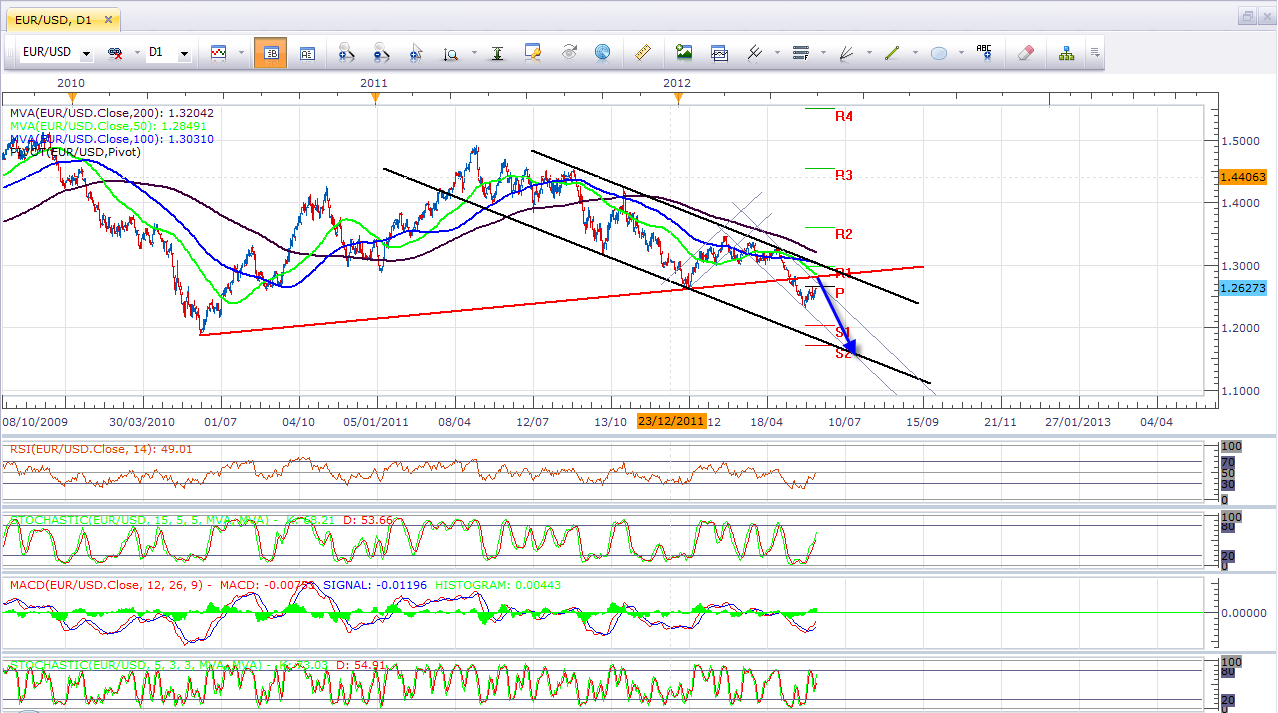Screen dimensions: 1278x713
Task: Expand the fan lines dropdown arrow
Action: [x=869, y=53]
